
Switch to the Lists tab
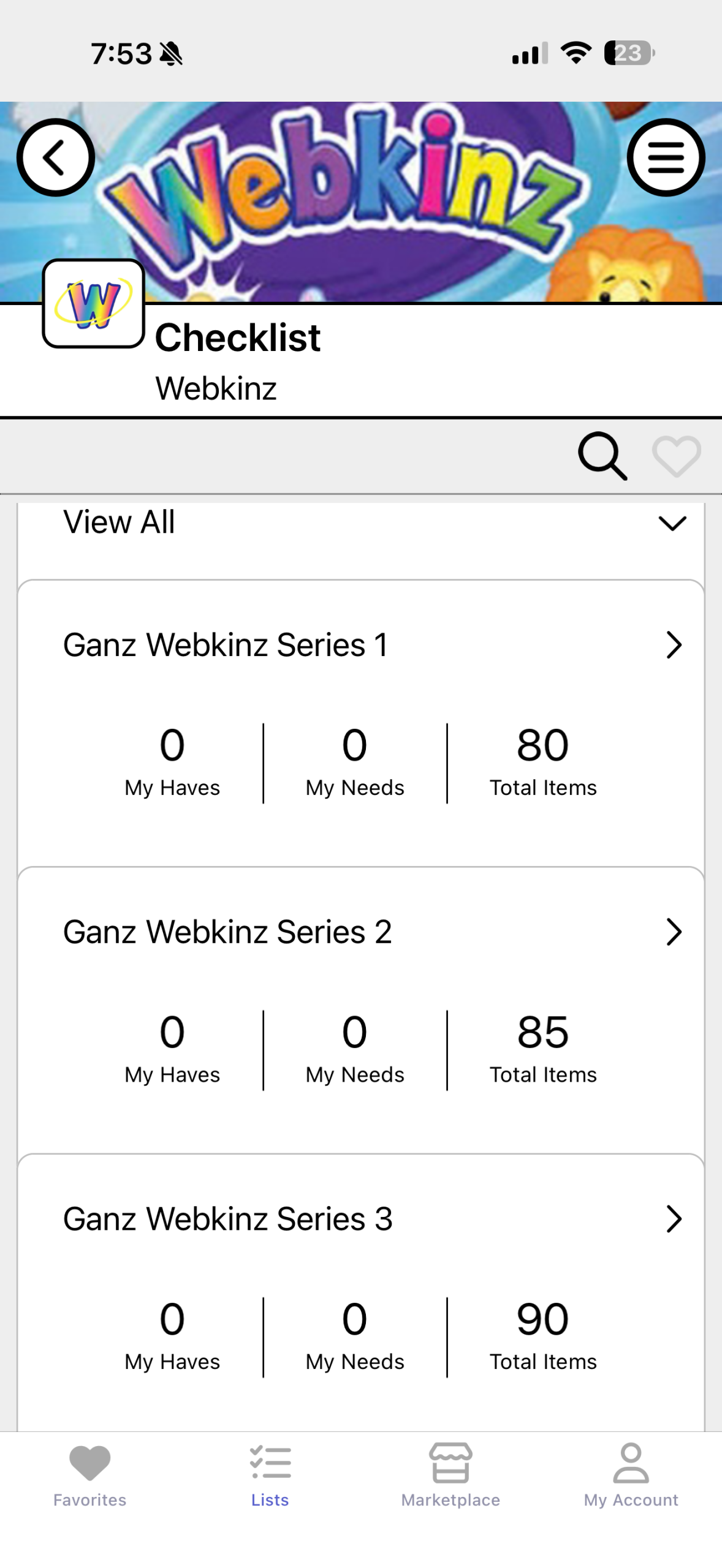(x=270, y=1474)
